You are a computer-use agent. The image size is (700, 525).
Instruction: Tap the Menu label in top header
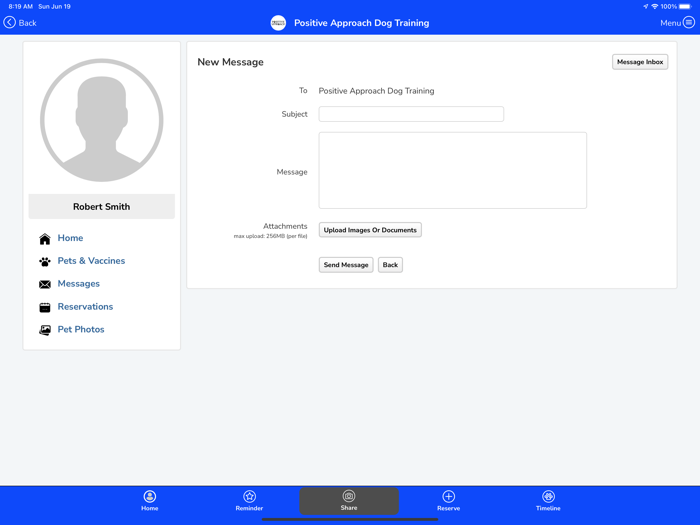671,23
